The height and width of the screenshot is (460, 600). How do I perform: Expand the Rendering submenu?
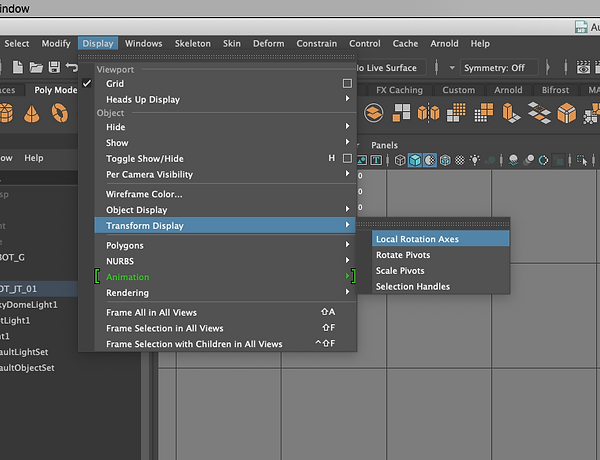(x=225, y=292)
